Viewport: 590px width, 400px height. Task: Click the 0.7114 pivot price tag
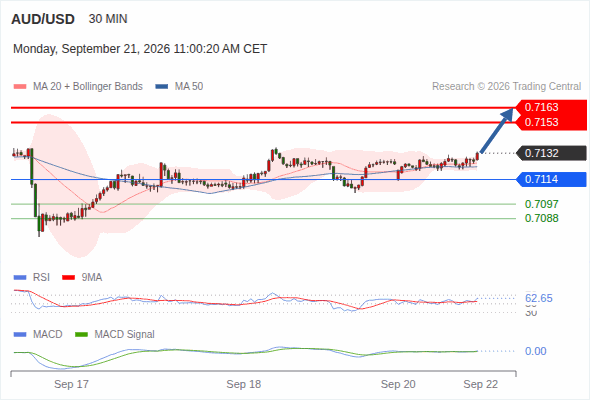coord(551,179)
